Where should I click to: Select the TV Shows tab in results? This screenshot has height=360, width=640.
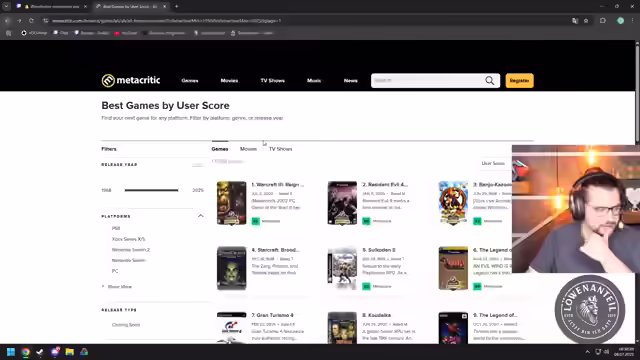click(280, 149)
